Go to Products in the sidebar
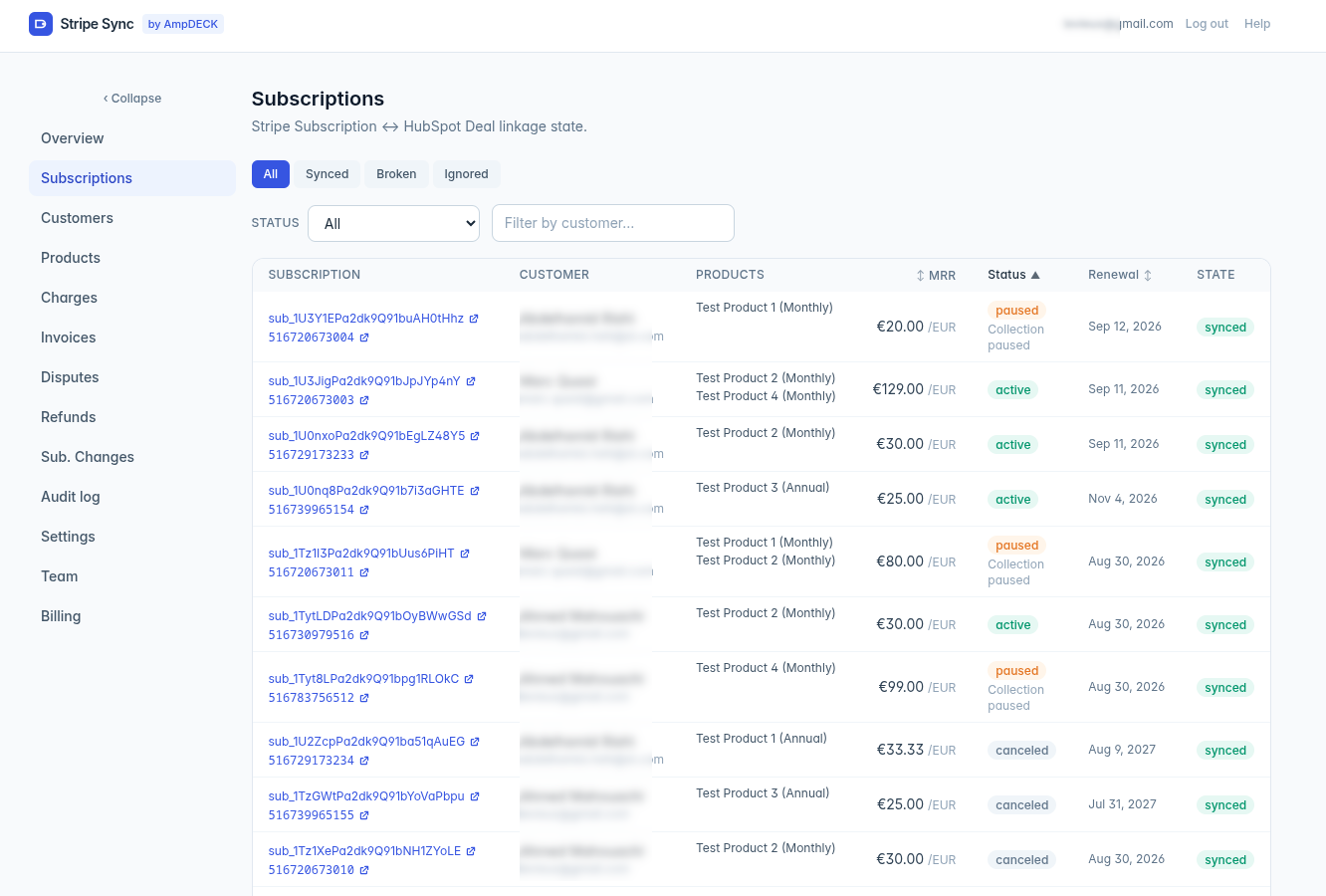Viewport: 1326px width, 896px height. [132, 258]
